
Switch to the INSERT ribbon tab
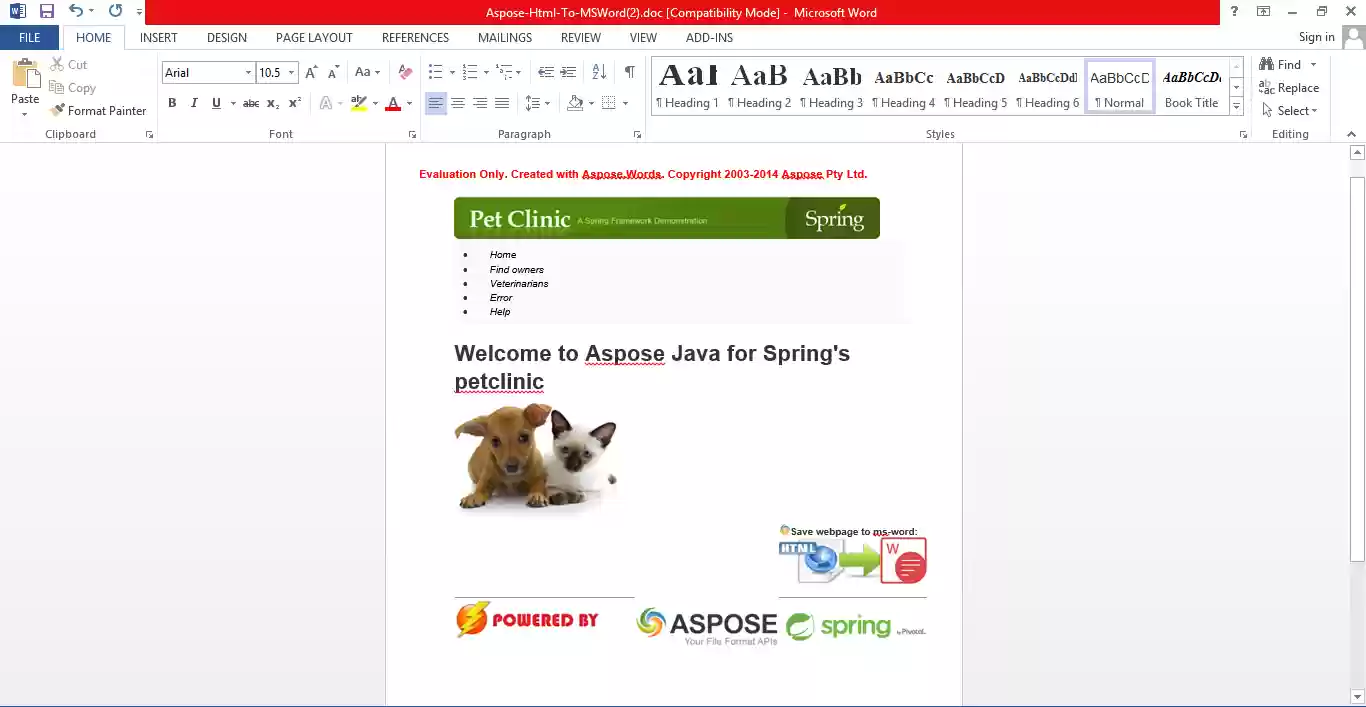point(158,37)
